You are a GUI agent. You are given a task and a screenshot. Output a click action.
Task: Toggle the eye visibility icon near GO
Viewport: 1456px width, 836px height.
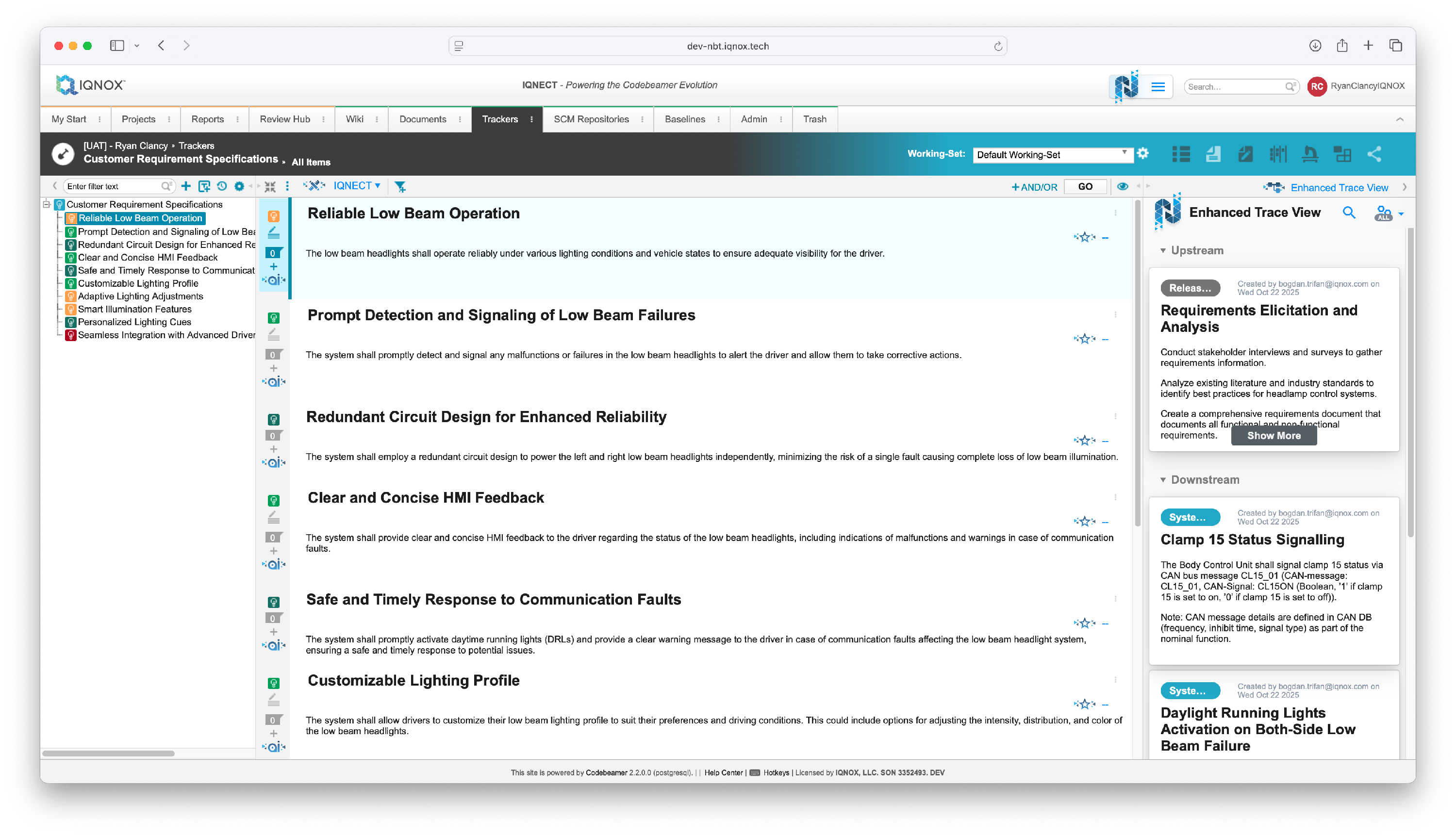click(1122, 187)
